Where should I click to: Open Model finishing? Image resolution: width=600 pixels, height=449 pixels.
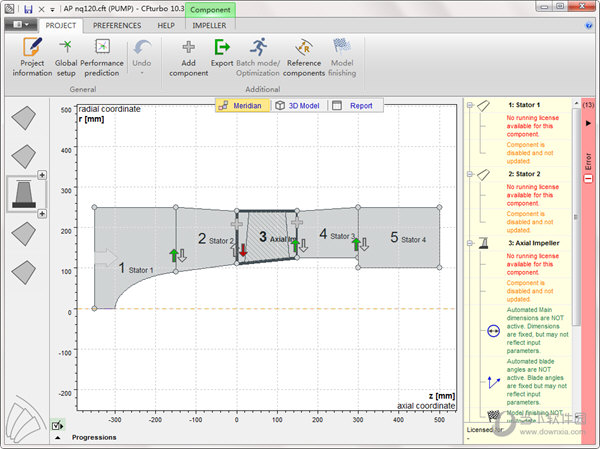tap(342, 57)
